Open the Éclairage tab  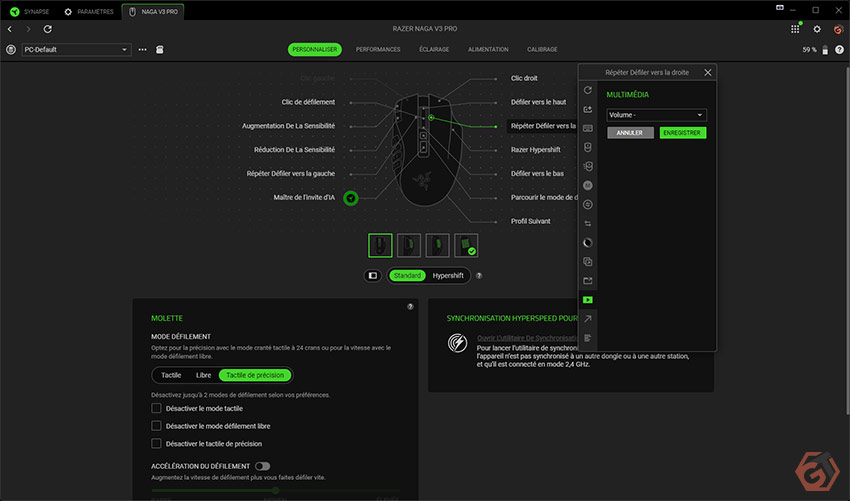point(434,49)
